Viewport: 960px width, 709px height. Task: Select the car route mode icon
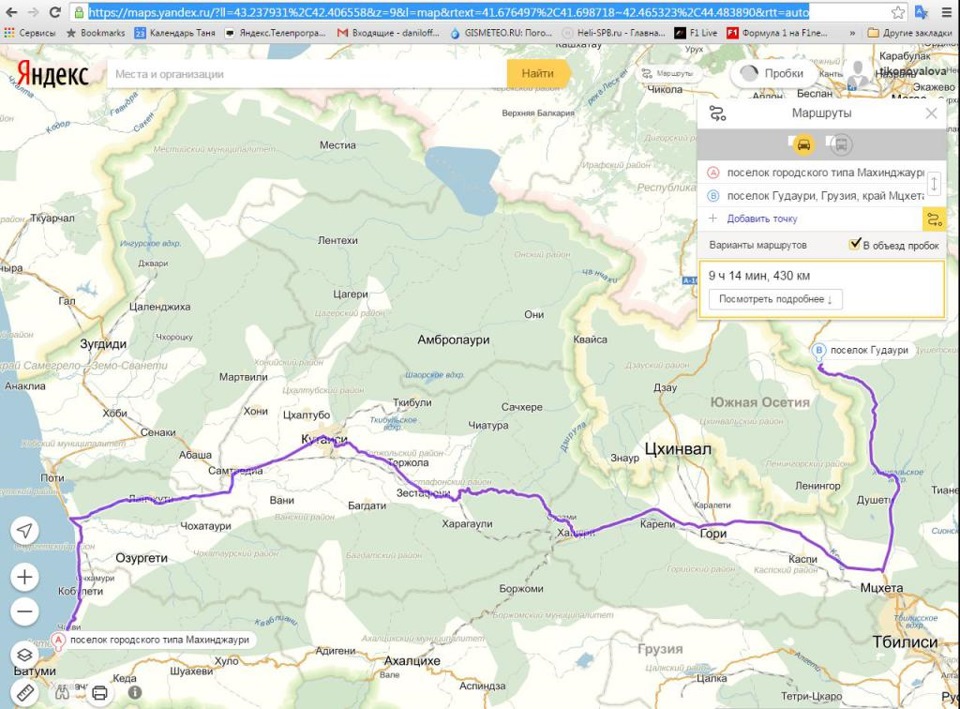click(x=803, y=144)
